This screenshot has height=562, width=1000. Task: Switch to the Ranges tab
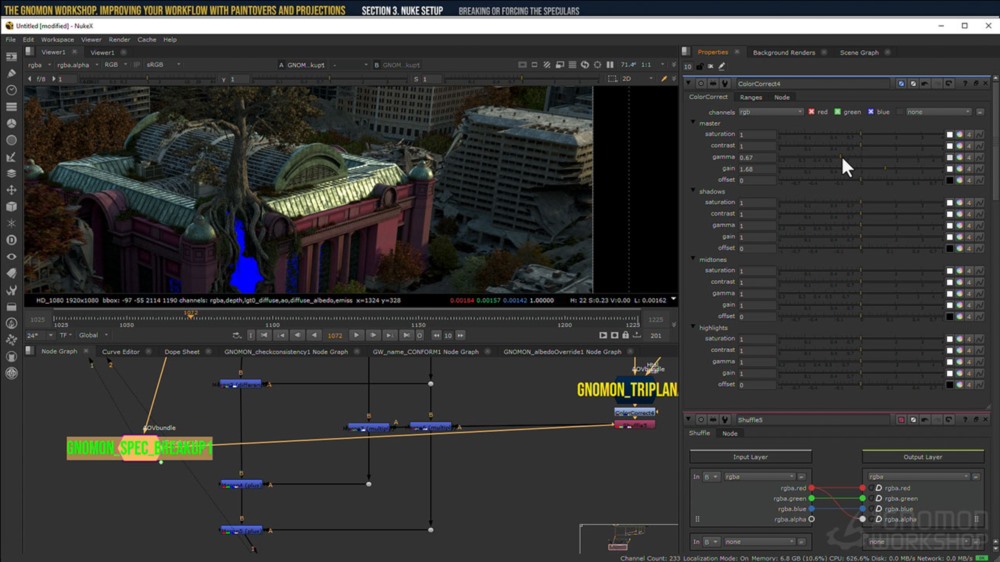click(x=751, y=98)
